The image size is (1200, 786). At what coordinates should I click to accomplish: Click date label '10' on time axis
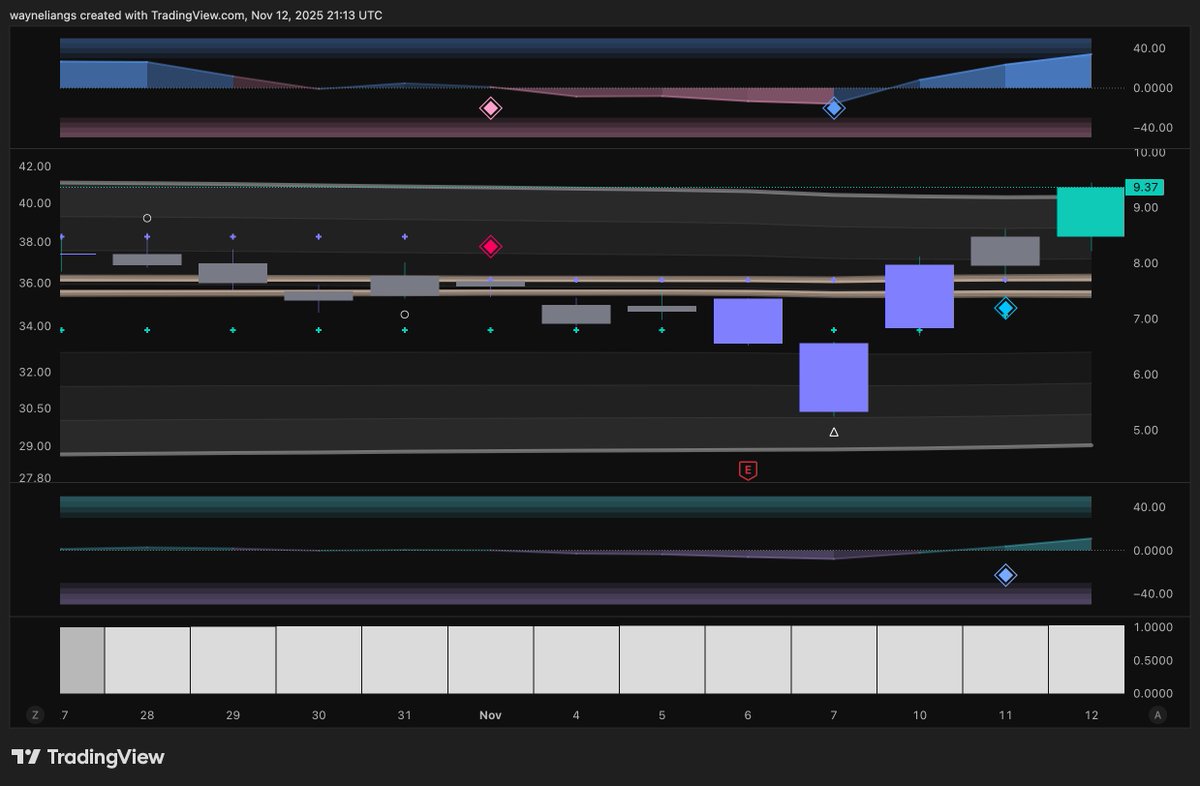click(x=920, y=716)
